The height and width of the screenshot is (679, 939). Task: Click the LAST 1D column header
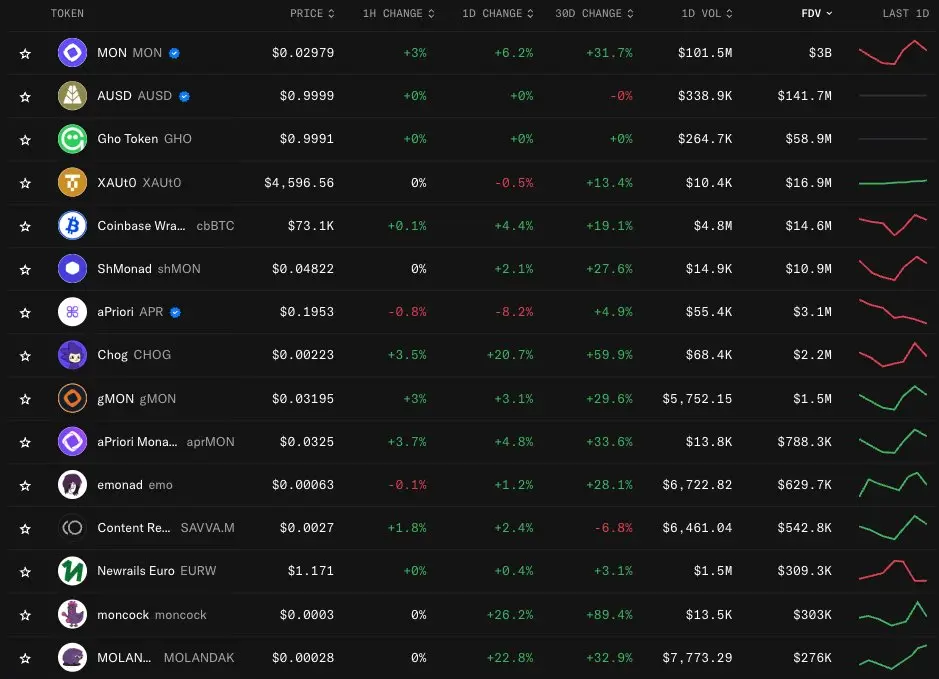(905, 13)
